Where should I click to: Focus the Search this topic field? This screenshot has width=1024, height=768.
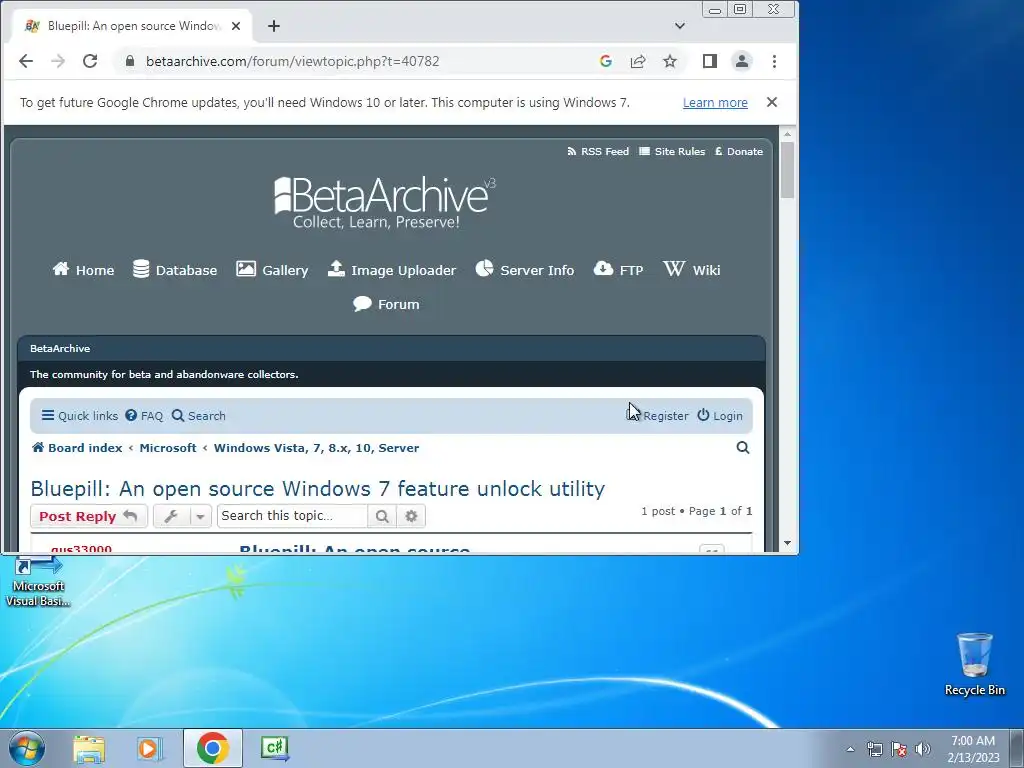point(293,516)
